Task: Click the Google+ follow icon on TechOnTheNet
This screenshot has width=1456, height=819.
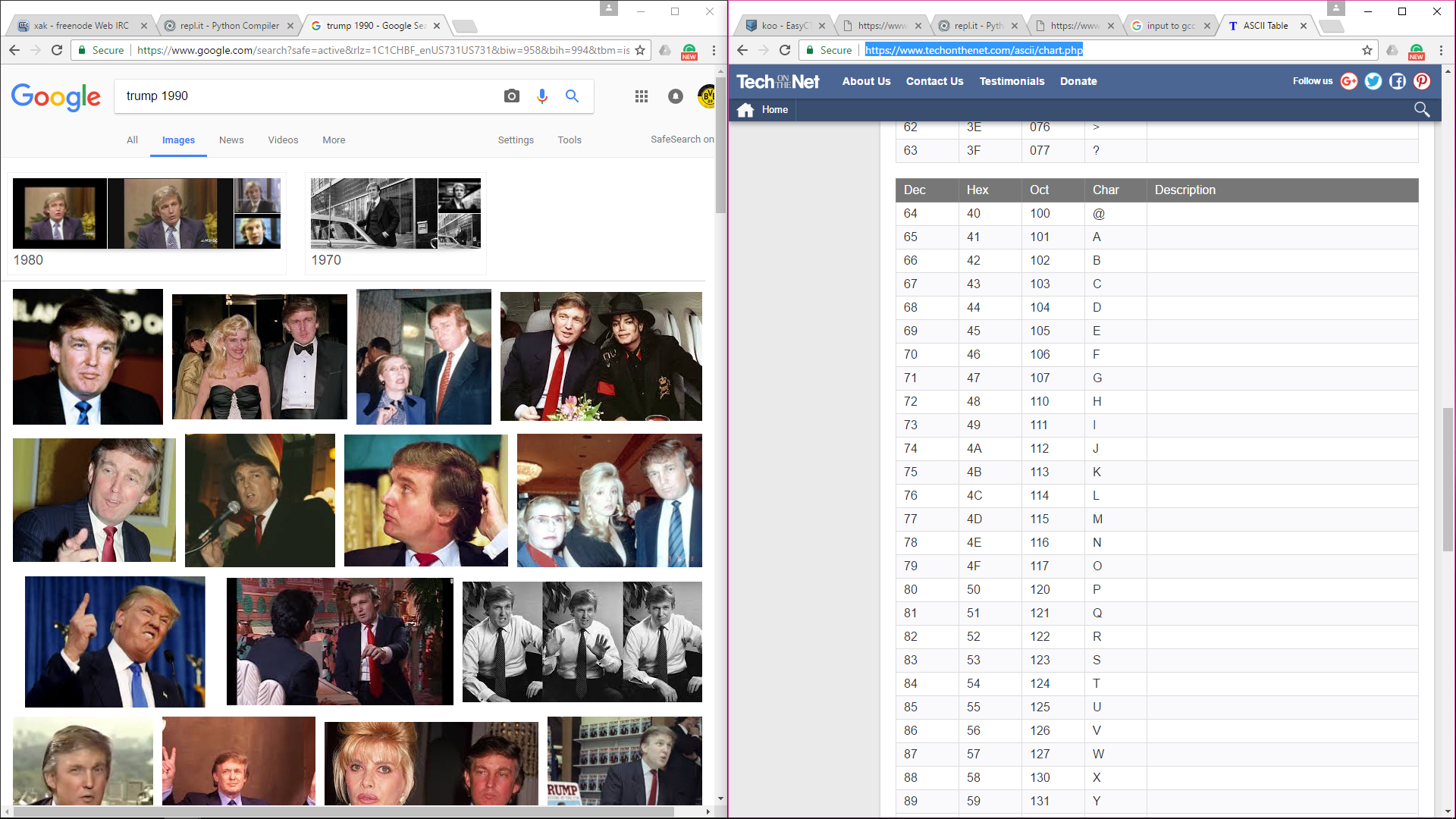Action: [x=1349, y=81]
